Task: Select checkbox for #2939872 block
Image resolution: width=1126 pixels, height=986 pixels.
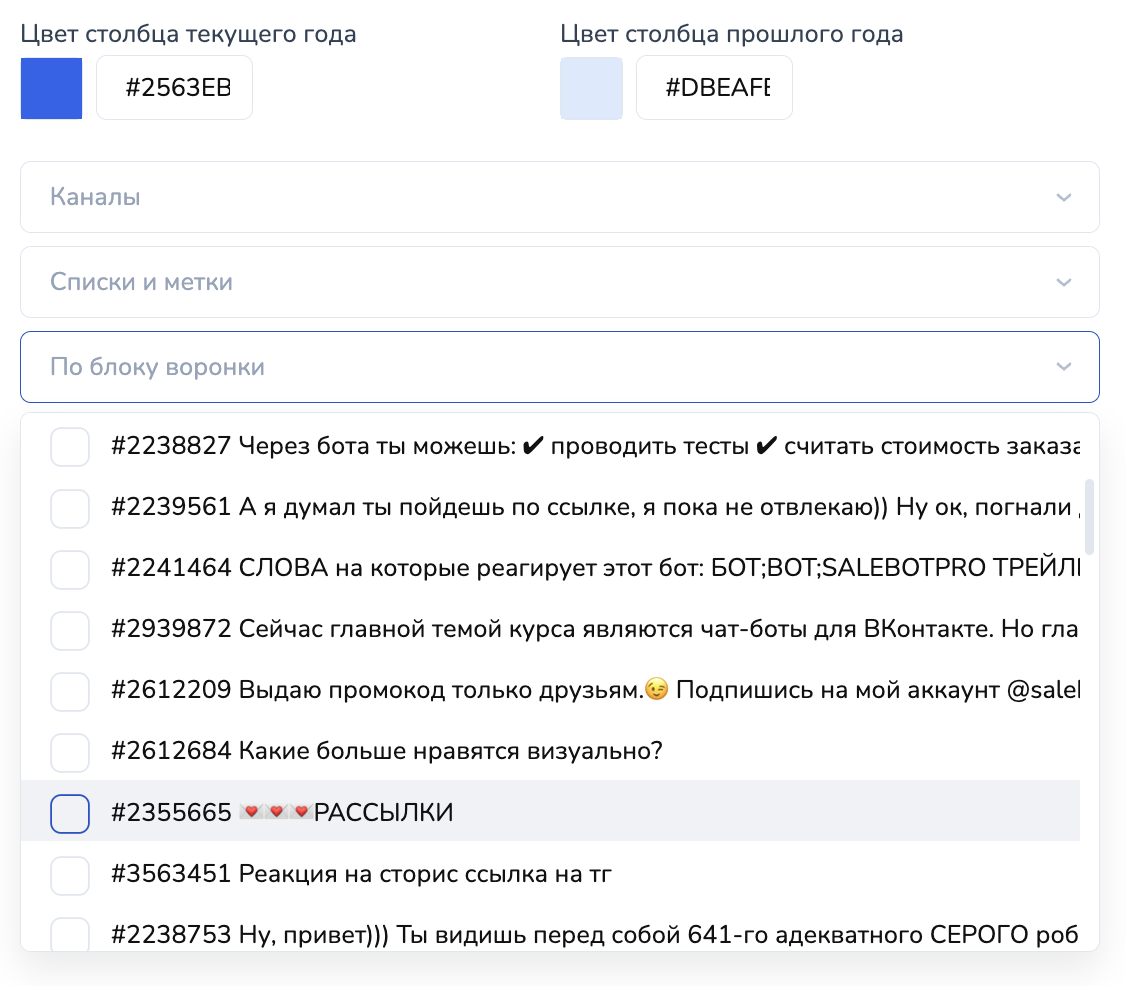Action: (x=70, y=630)
